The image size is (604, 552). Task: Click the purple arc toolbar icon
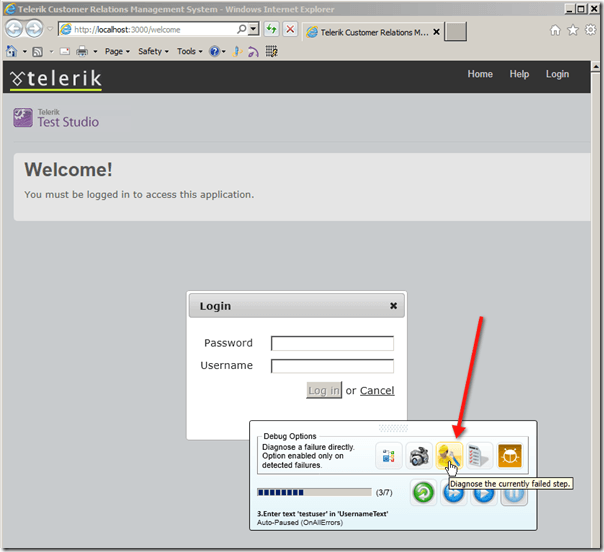[x=253, y=51]
